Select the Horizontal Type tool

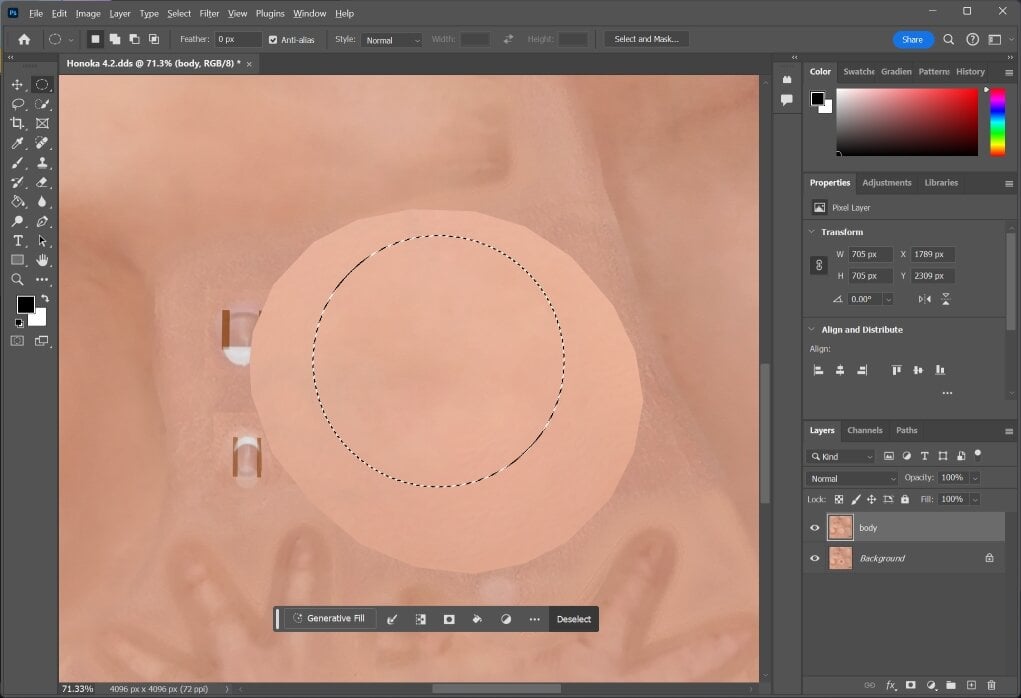pyautogui.click(x=18, y=241)
